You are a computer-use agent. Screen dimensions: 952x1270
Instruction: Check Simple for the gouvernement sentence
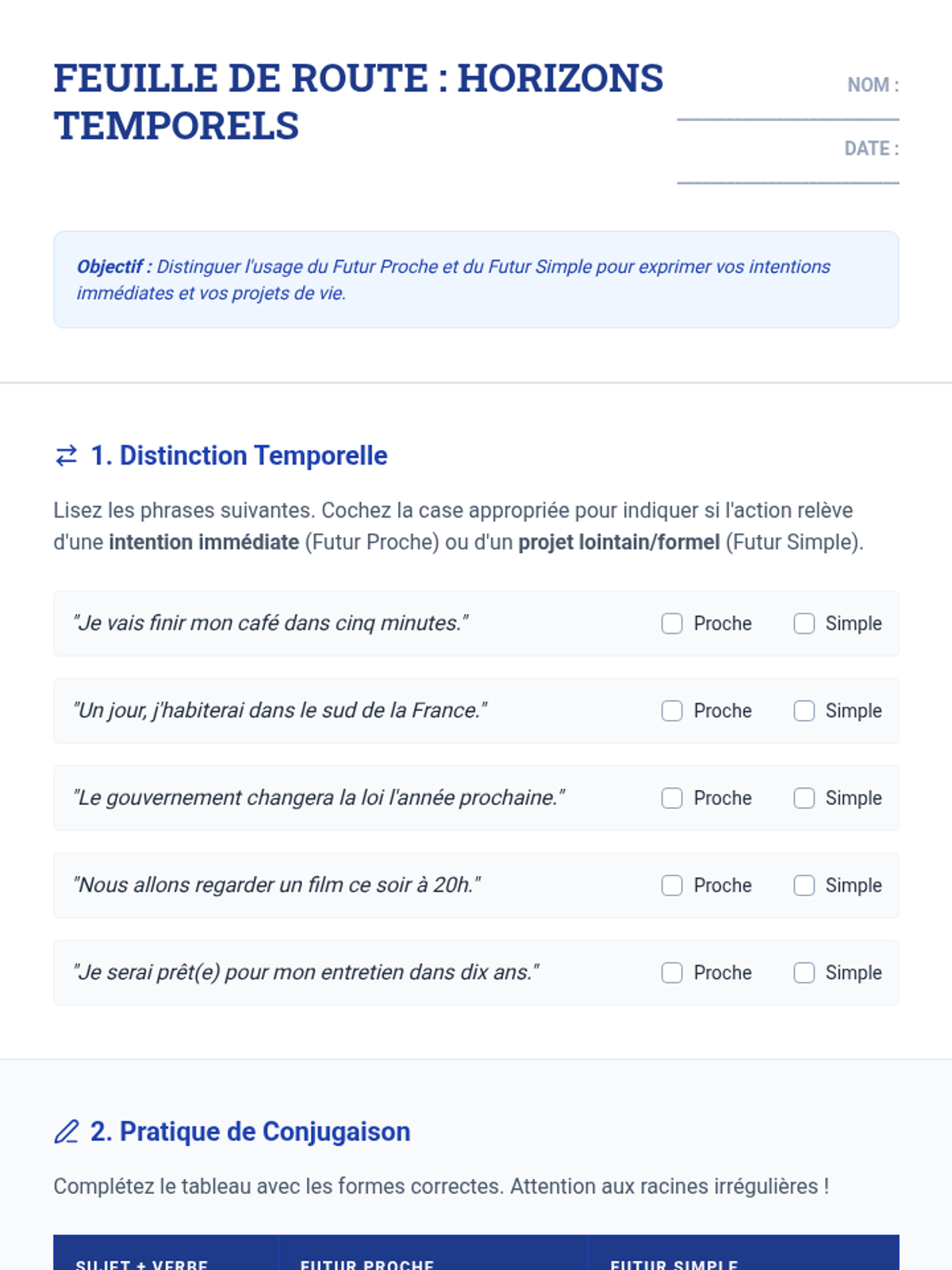[x=804, y=799]
